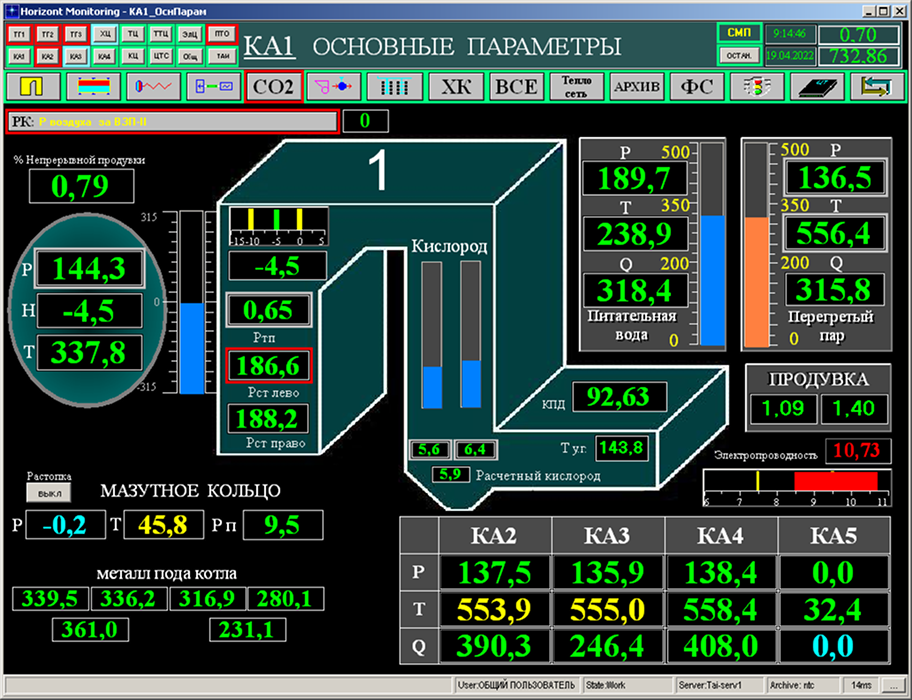Toggle the Растопка ВЫКЛ switch
Screen dimensions: 912x700
pyautogui.click(x=44, y=493)
